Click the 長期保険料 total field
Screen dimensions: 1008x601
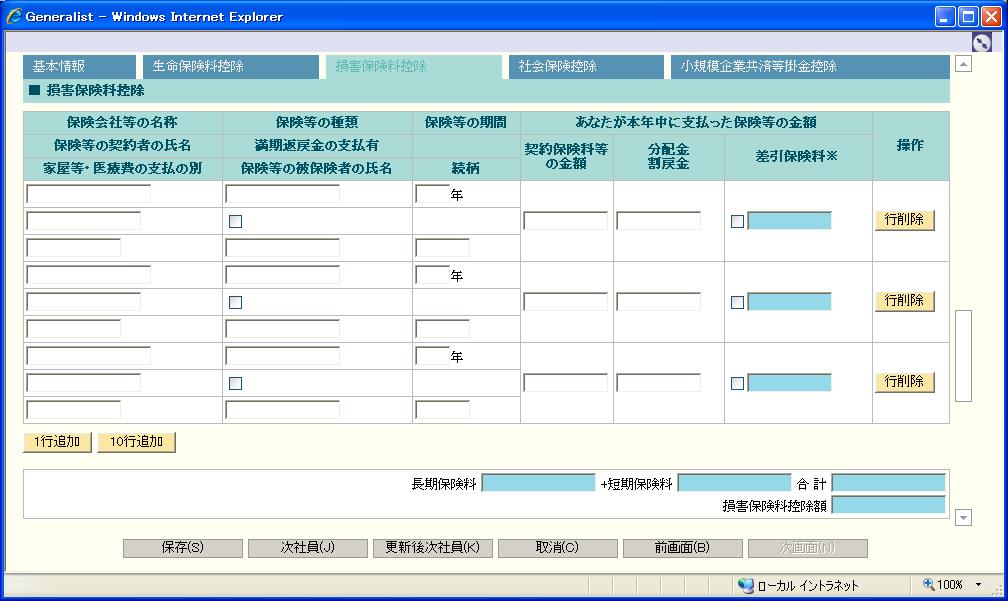pos(538,484)
